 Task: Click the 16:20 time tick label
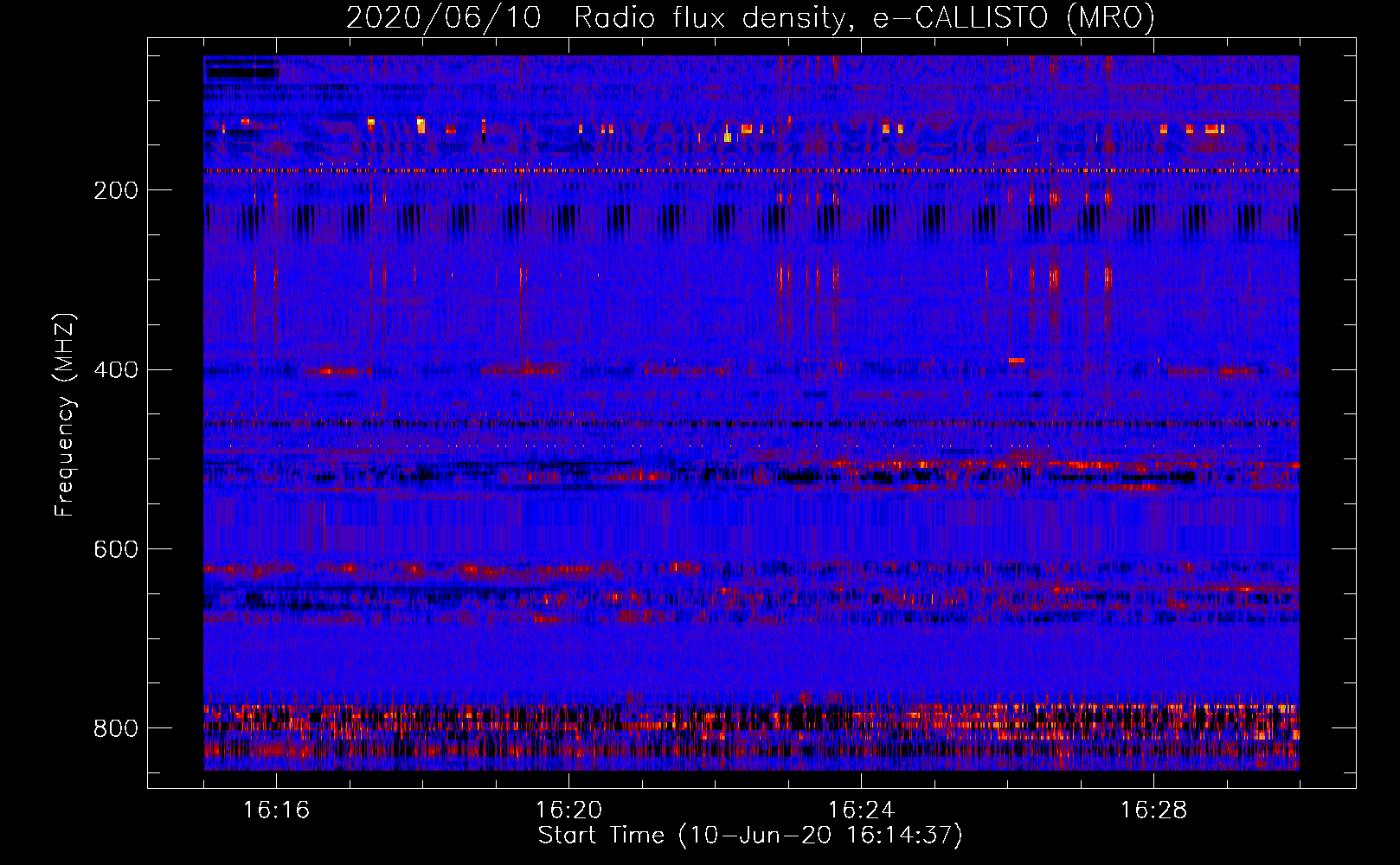tap(568, 811)
